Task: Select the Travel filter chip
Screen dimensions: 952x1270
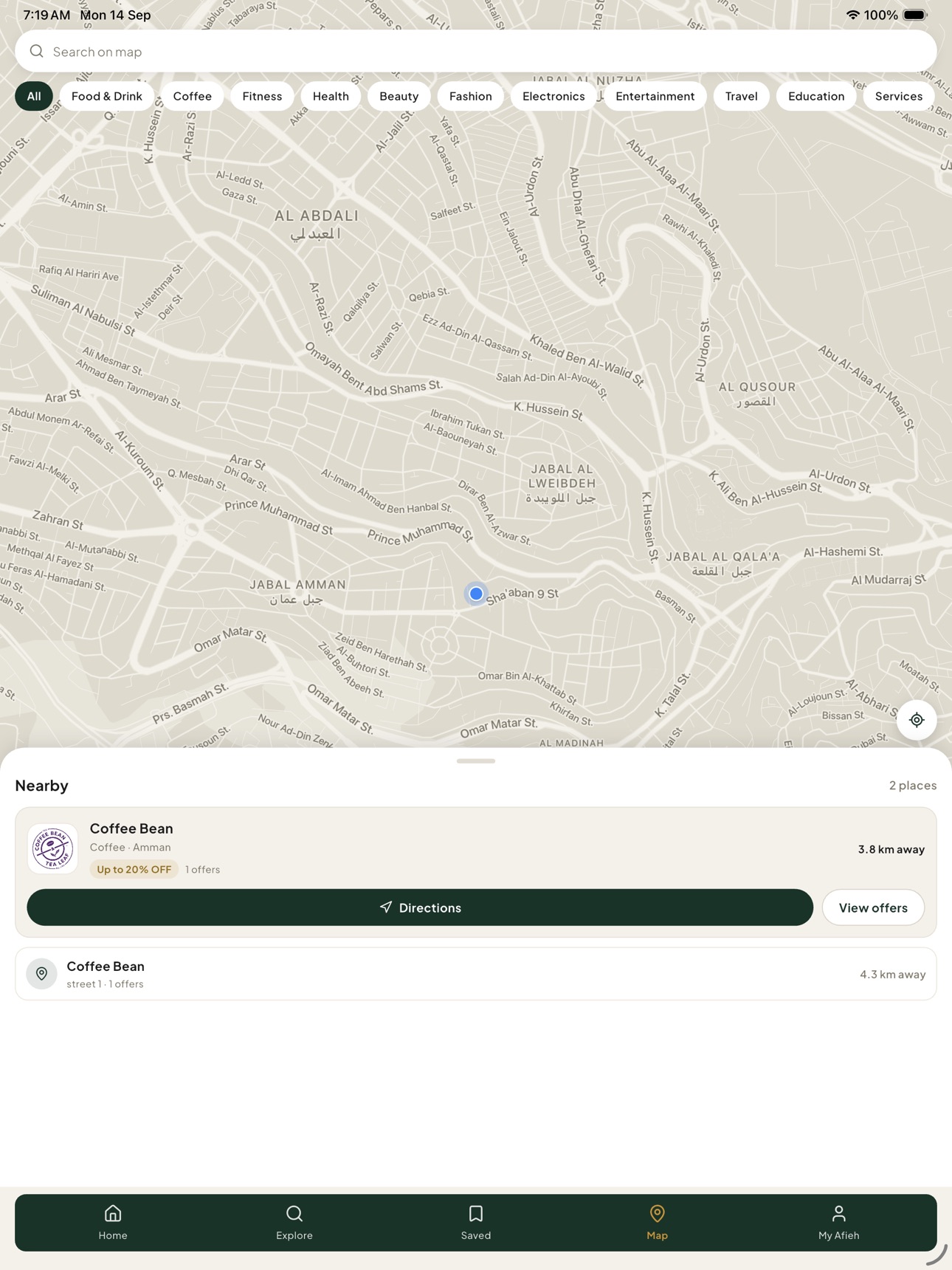Action: click(742, 96)
